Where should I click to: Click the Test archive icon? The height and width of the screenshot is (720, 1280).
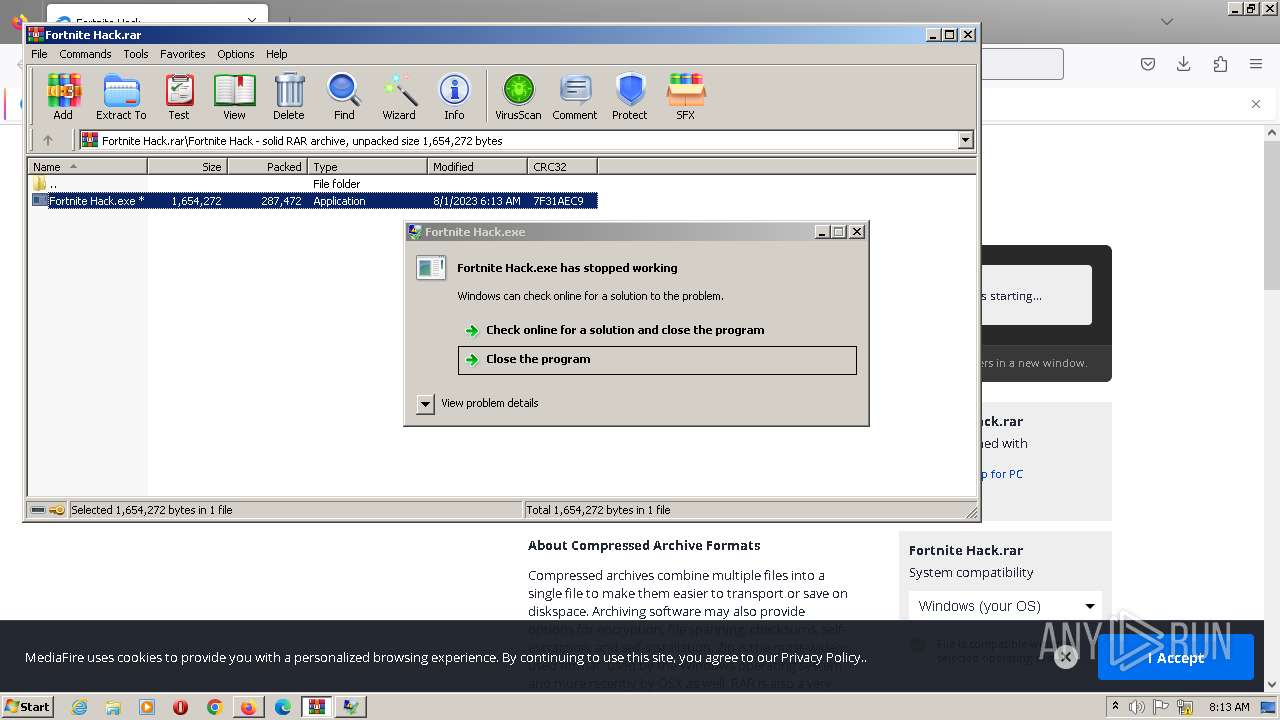click(x=179, y=97)
